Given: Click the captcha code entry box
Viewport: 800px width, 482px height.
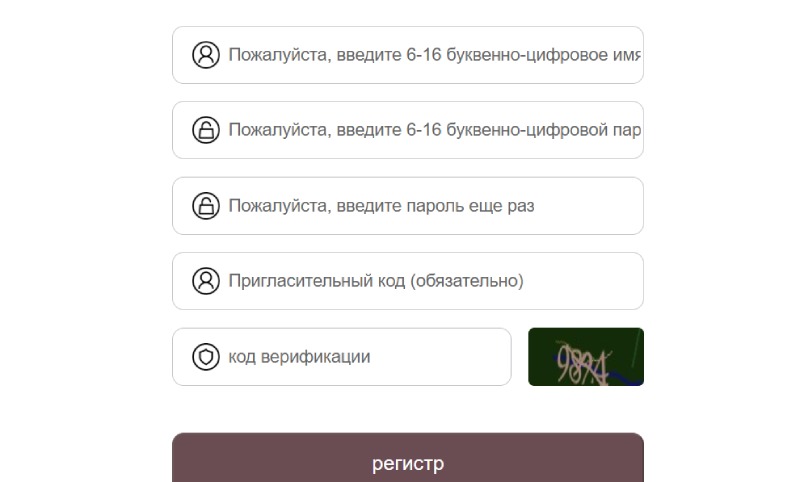Looking at the screenshot, I should [x=360, y=357].
